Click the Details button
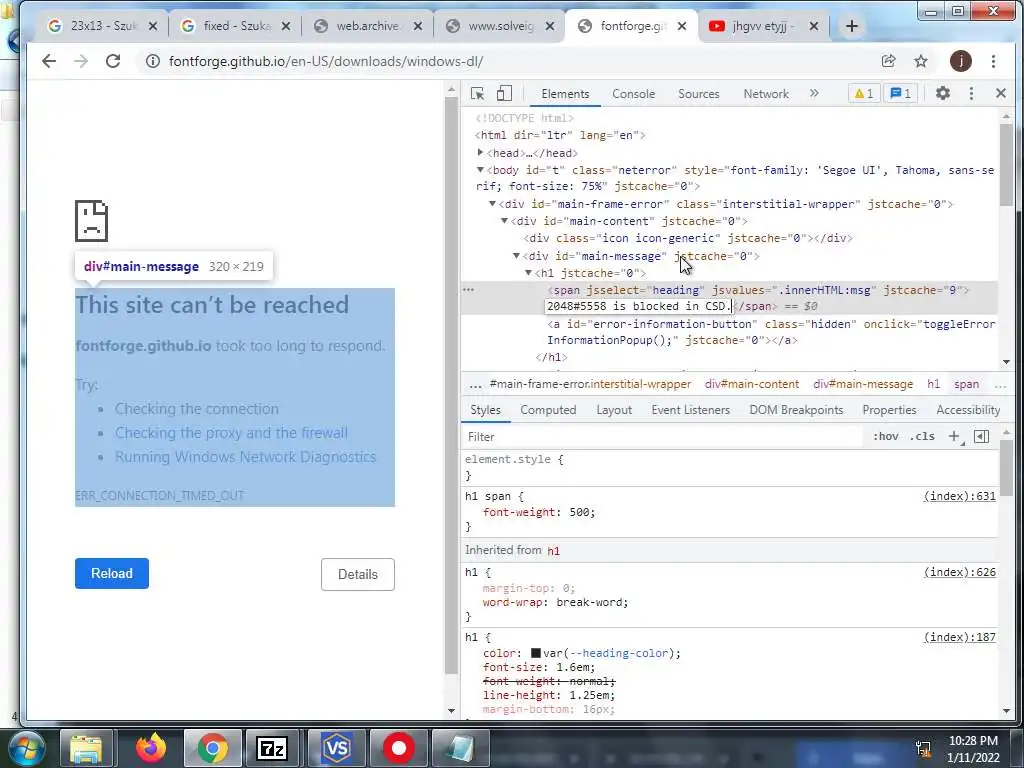The width and height of the screenshot is (1024, 768). (358, 575)
